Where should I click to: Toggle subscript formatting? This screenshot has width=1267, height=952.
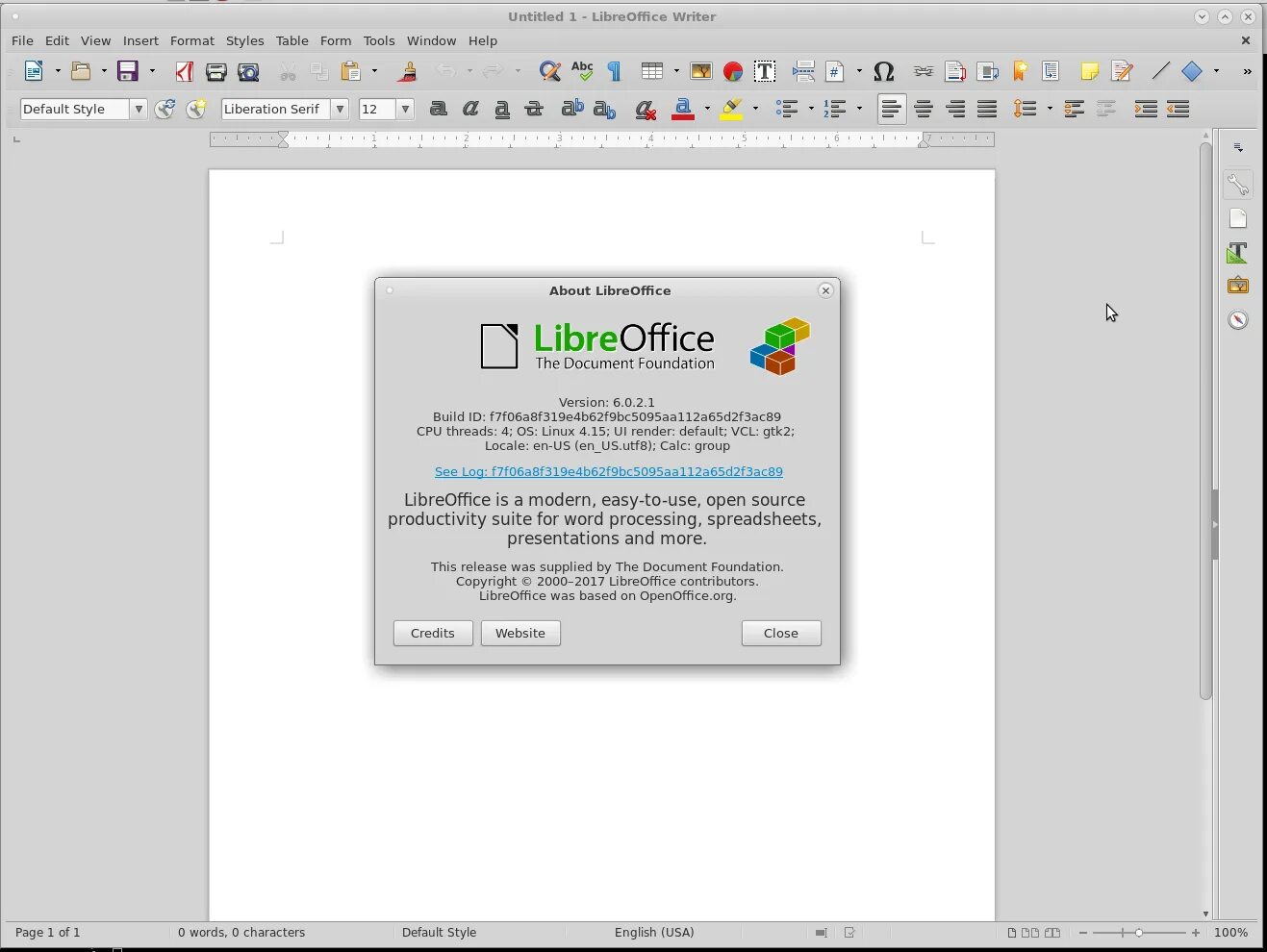point(604,110)
